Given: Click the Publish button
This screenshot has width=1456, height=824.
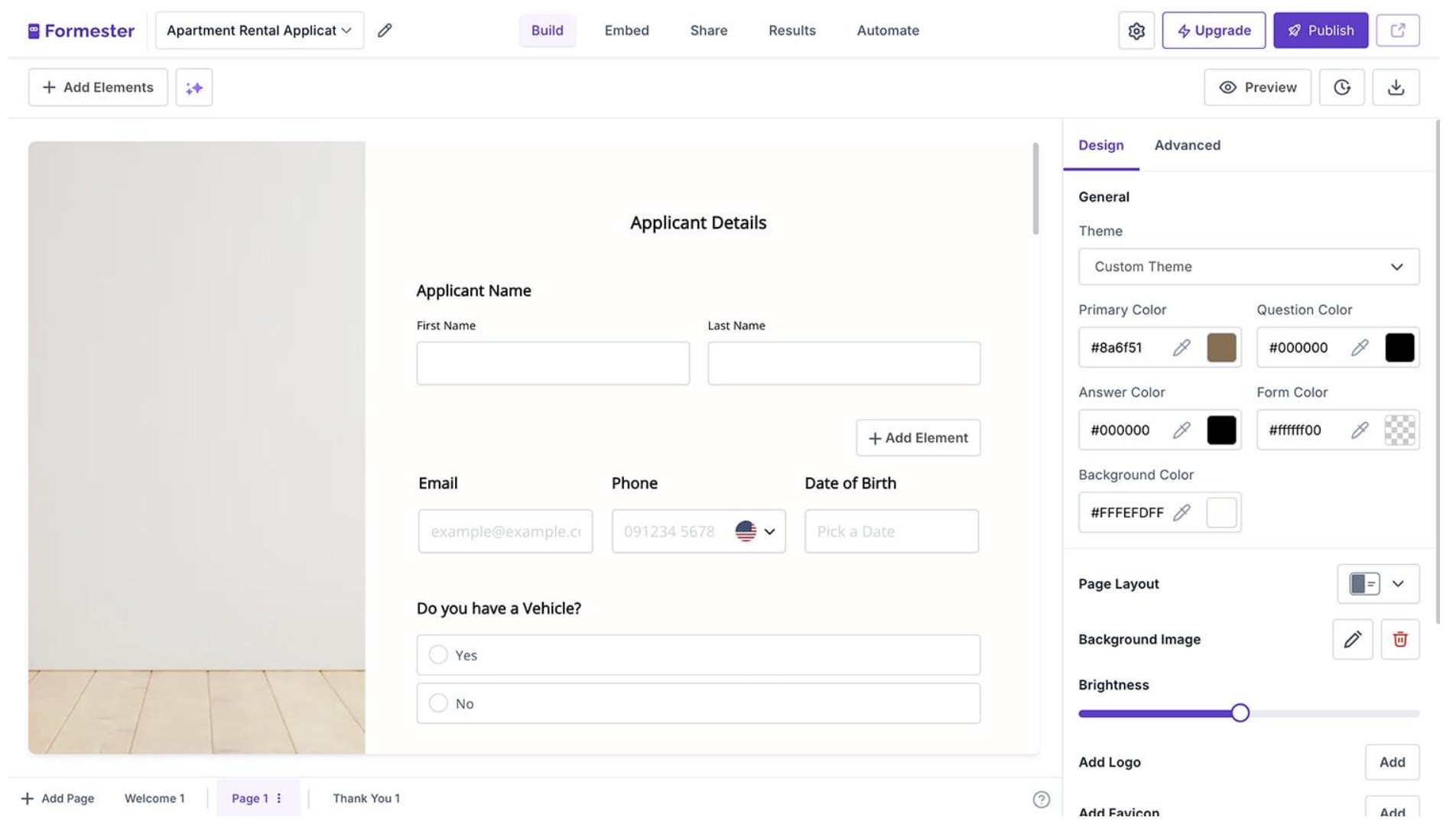Looking at the screenshot, I should [x=1320, y=31].
